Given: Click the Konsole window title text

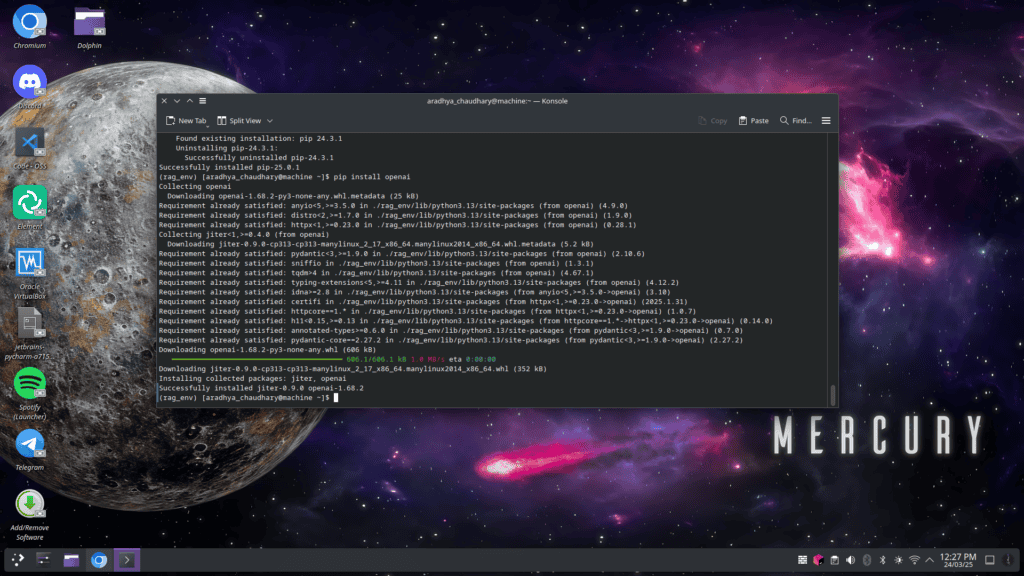Looking at the screenshot, I should point(497,101).
